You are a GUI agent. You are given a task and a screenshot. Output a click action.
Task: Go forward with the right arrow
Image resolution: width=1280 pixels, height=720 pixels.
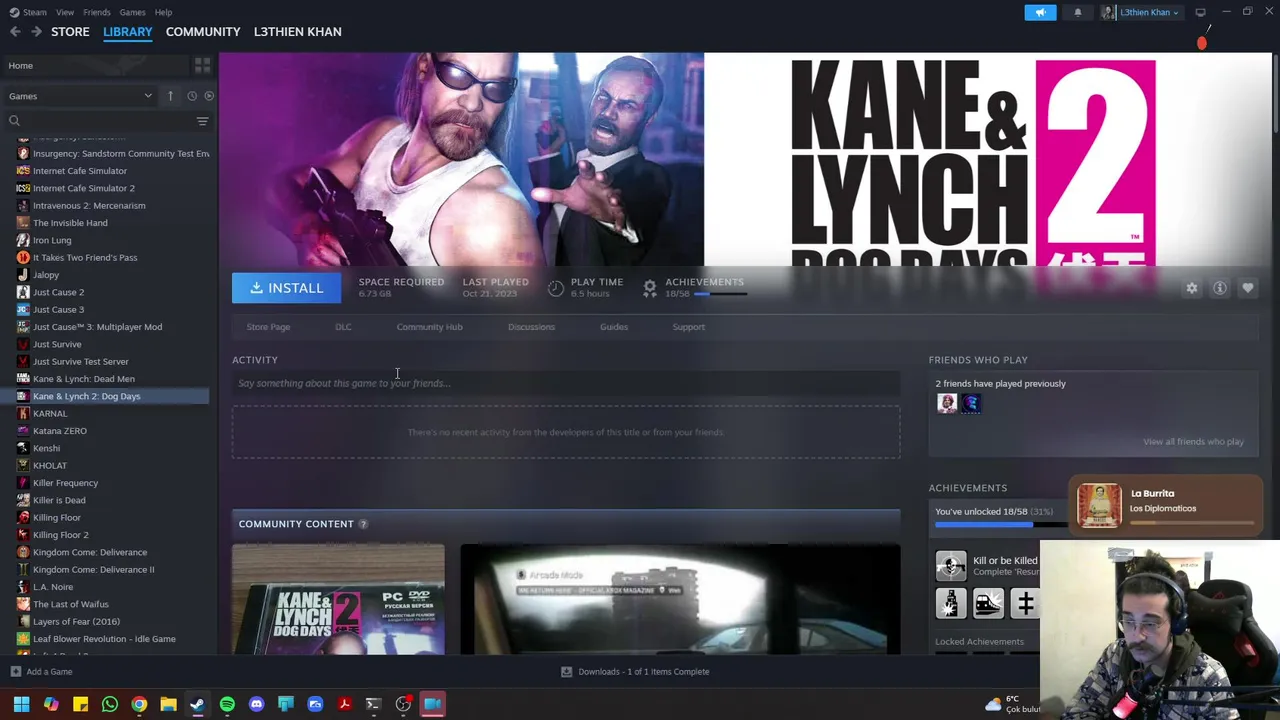[36, 32]
